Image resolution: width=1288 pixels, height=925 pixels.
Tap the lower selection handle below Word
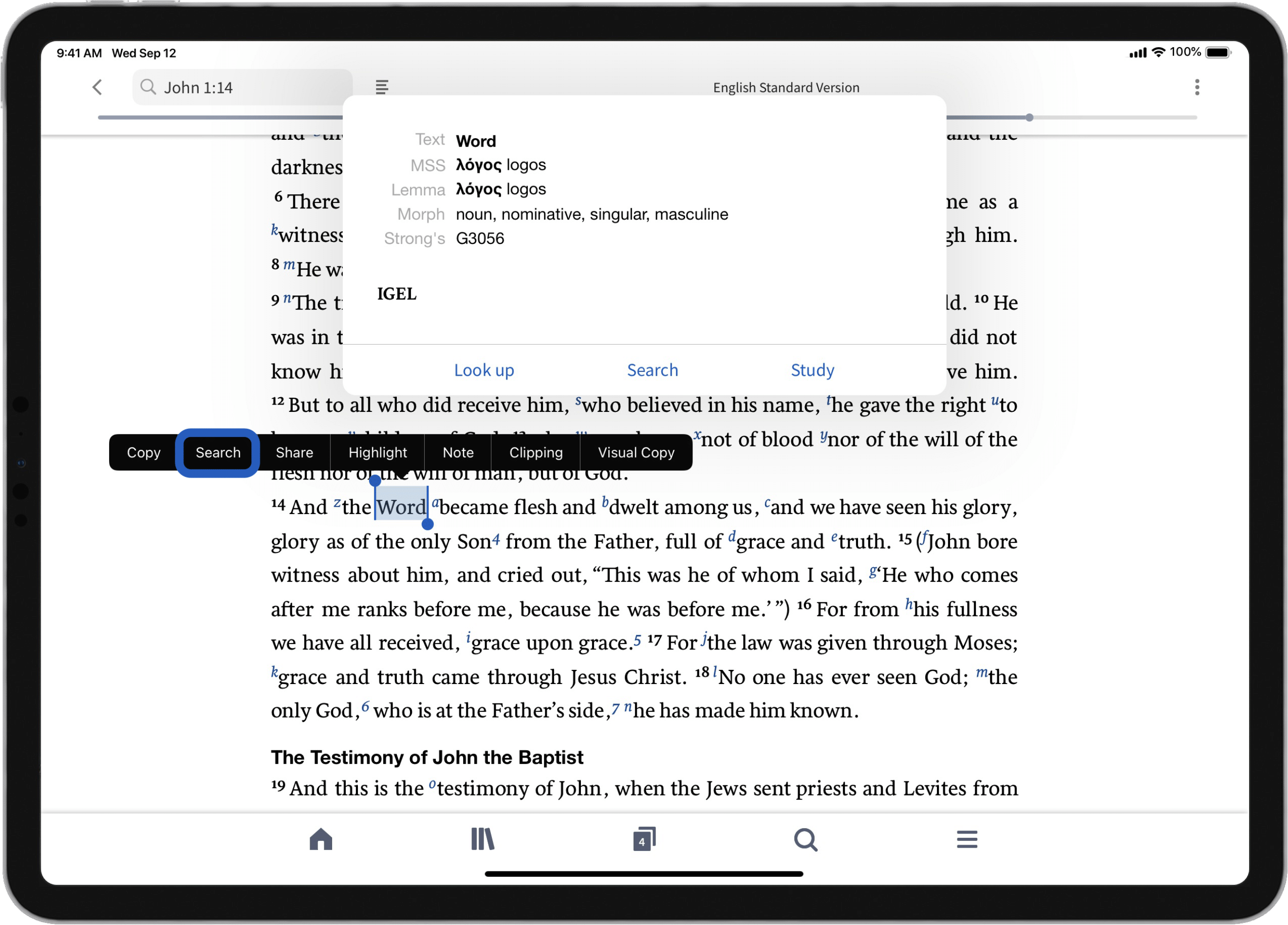point(428,524)
